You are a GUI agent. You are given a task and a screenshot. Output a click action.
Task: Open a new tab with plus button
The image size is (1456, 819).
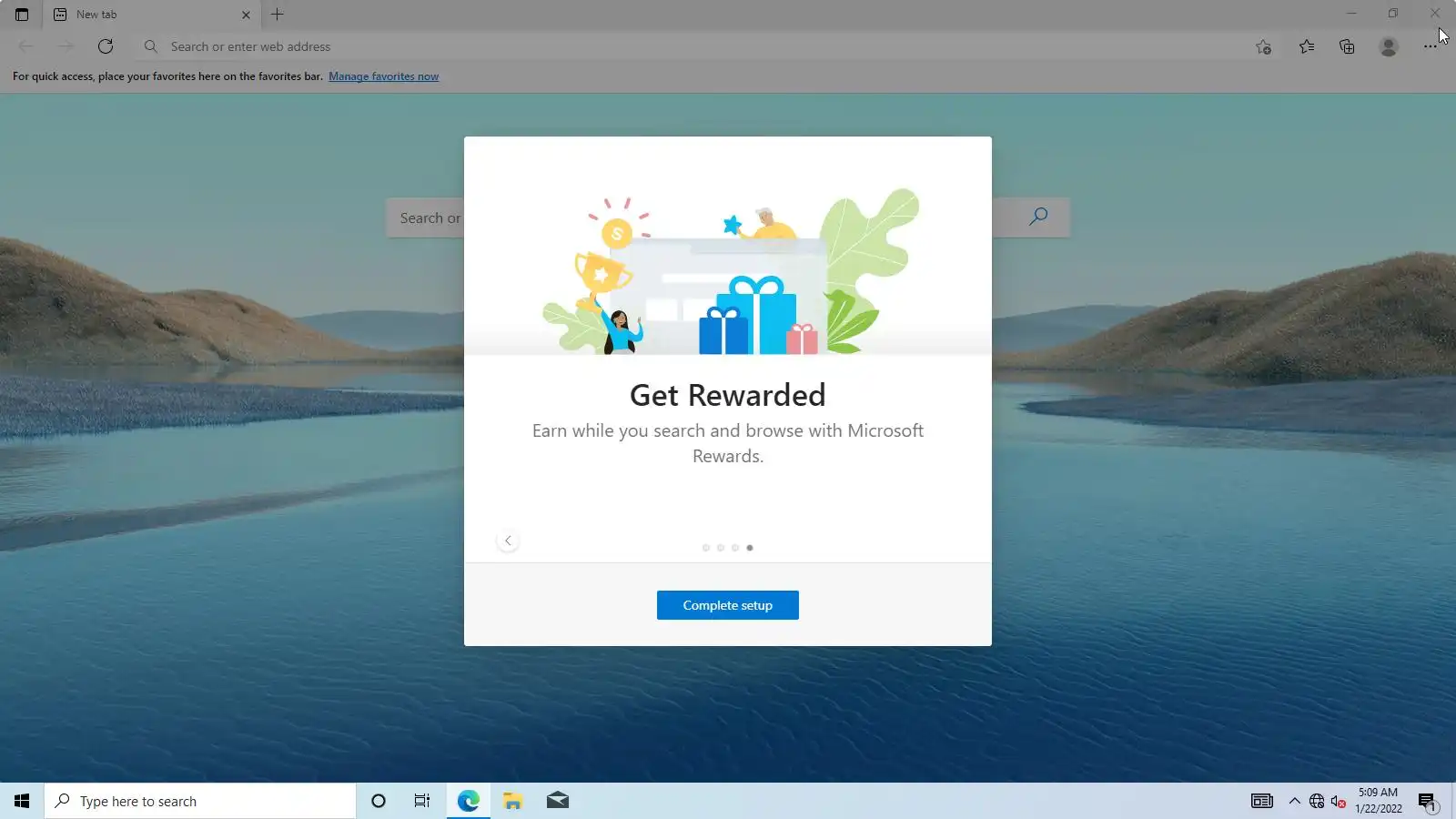pyautogui.click(x=278, y=15)
